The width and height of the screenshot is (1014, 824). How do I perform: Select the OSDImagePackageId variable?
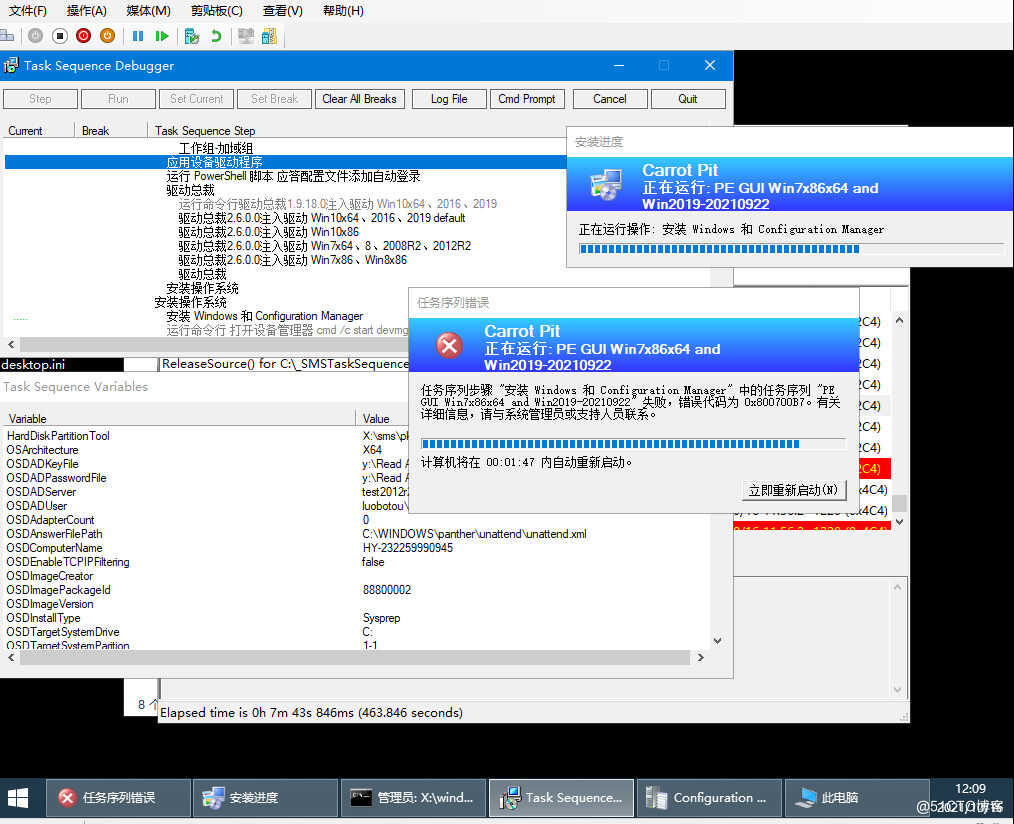[59, 590]
